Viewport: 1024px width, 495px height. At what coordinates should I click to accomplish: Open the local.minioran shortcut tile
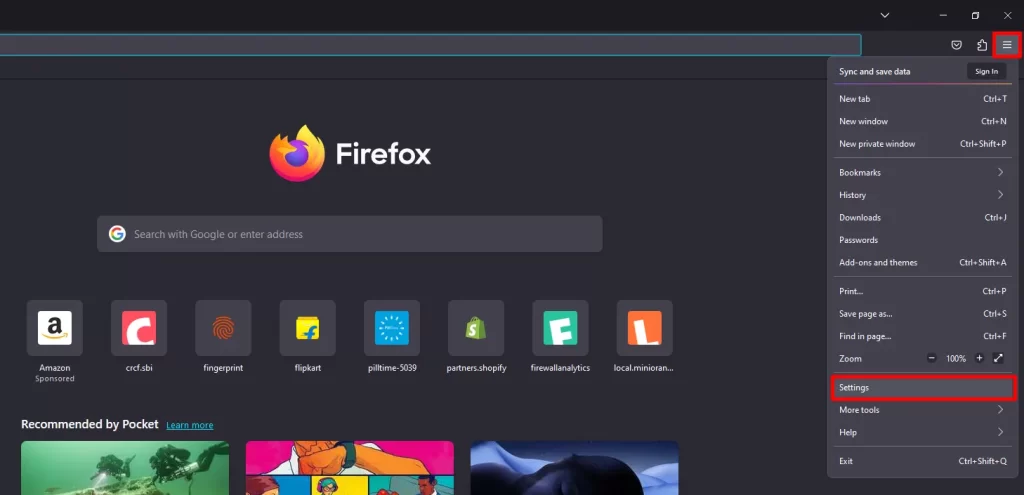[645, 328]
